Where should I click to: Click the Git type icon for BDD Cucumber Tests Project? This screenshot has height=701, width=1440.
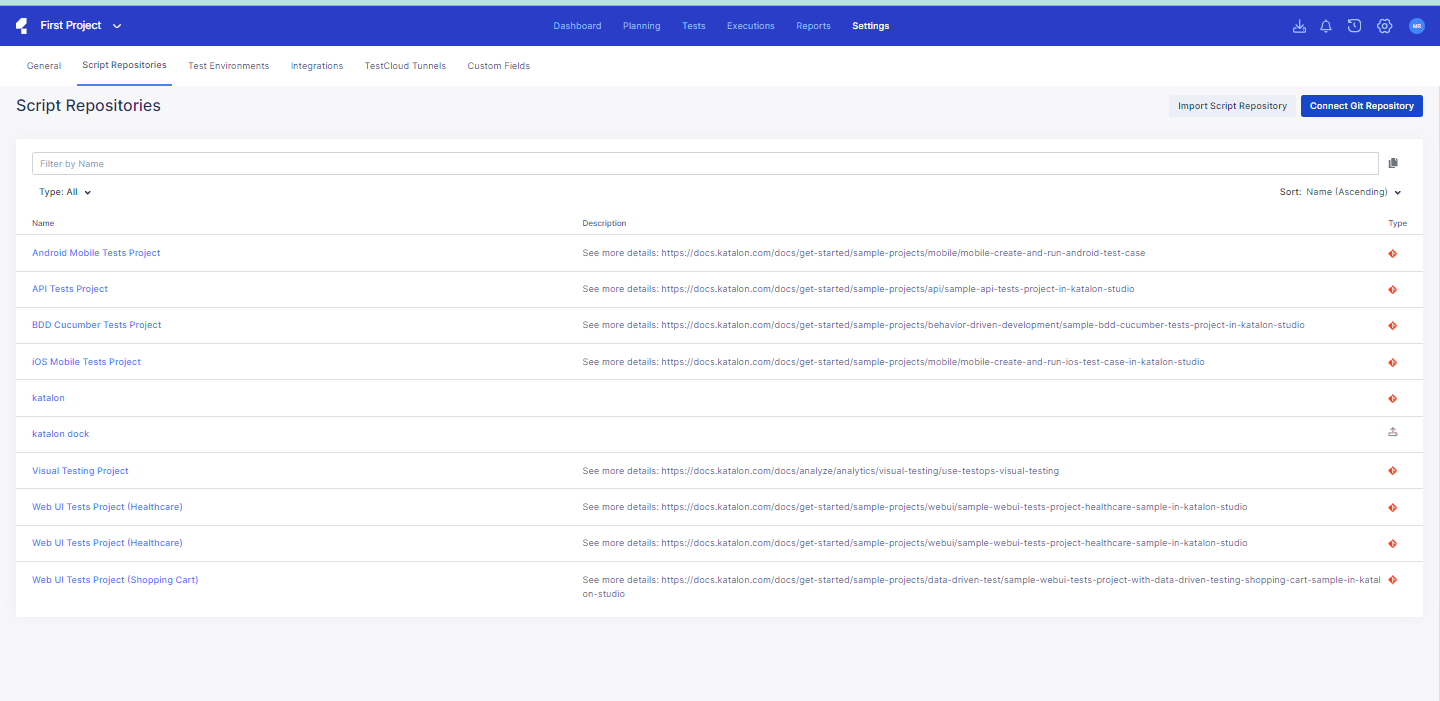pyautogui.click(x=1392, y=326)
